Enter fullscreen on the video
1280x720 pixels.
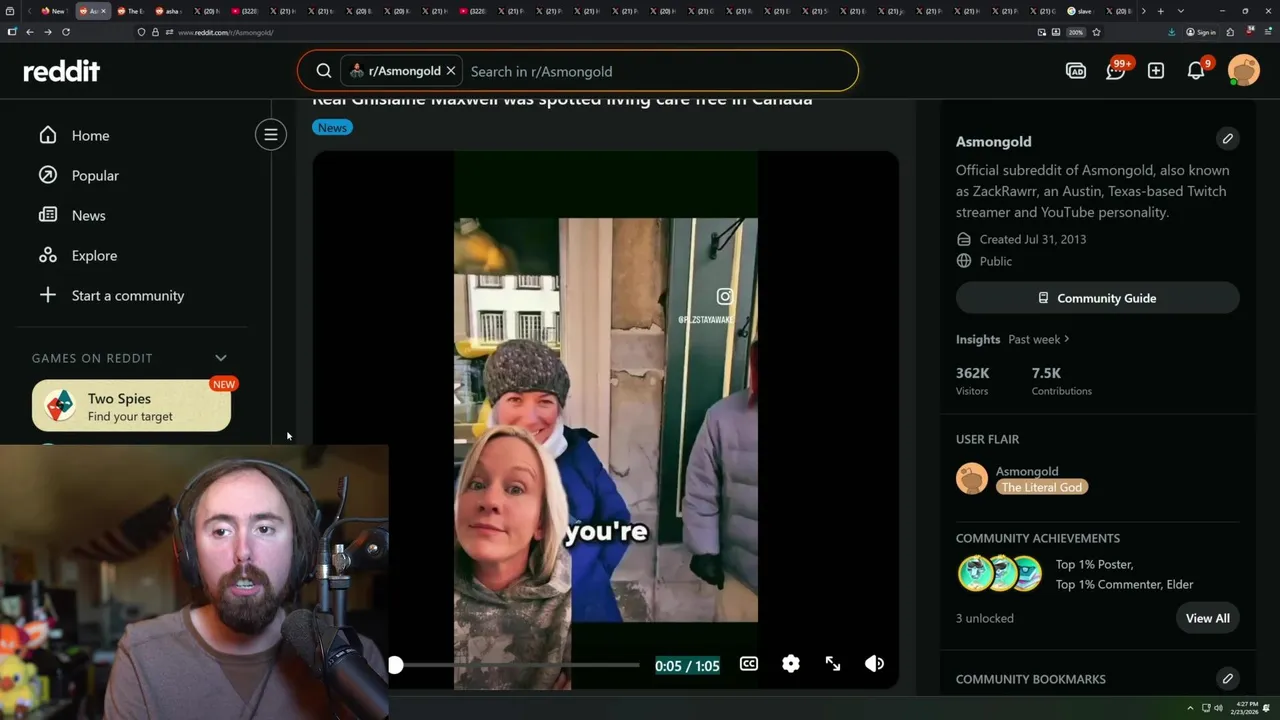tap(833, 664)
